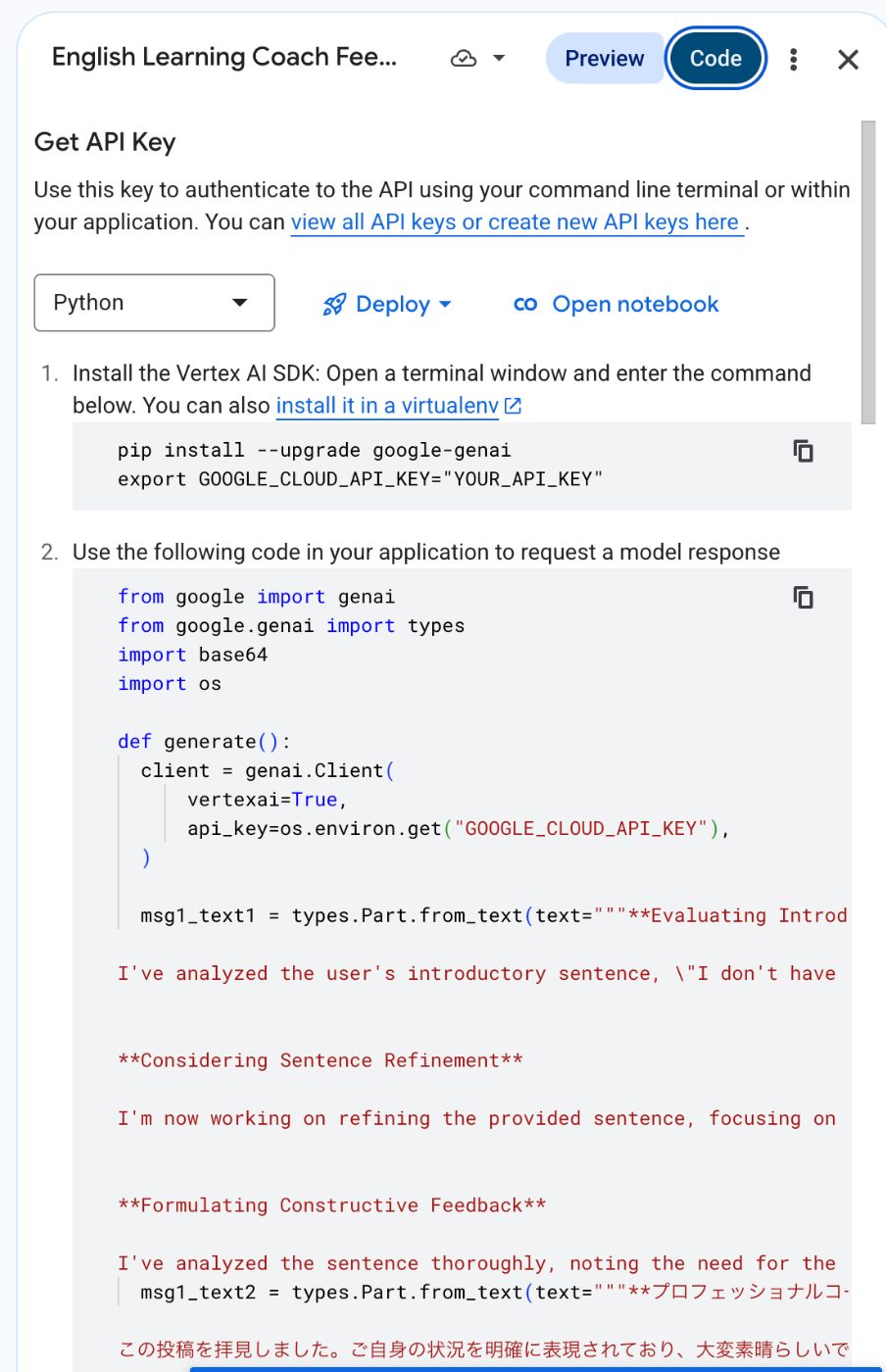887x1372 pixels.
Task: Switch to the Preview tab
Action: 604,59
